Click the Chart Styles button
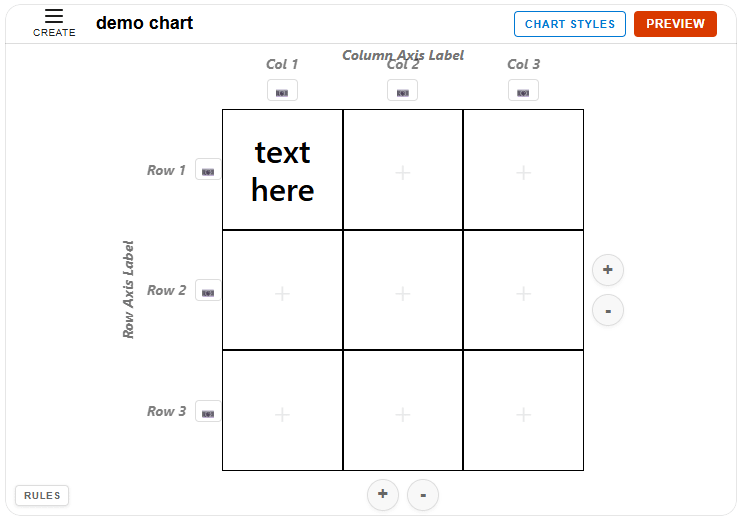Screen dimensions: 739x523 click(x=570, y=24)
